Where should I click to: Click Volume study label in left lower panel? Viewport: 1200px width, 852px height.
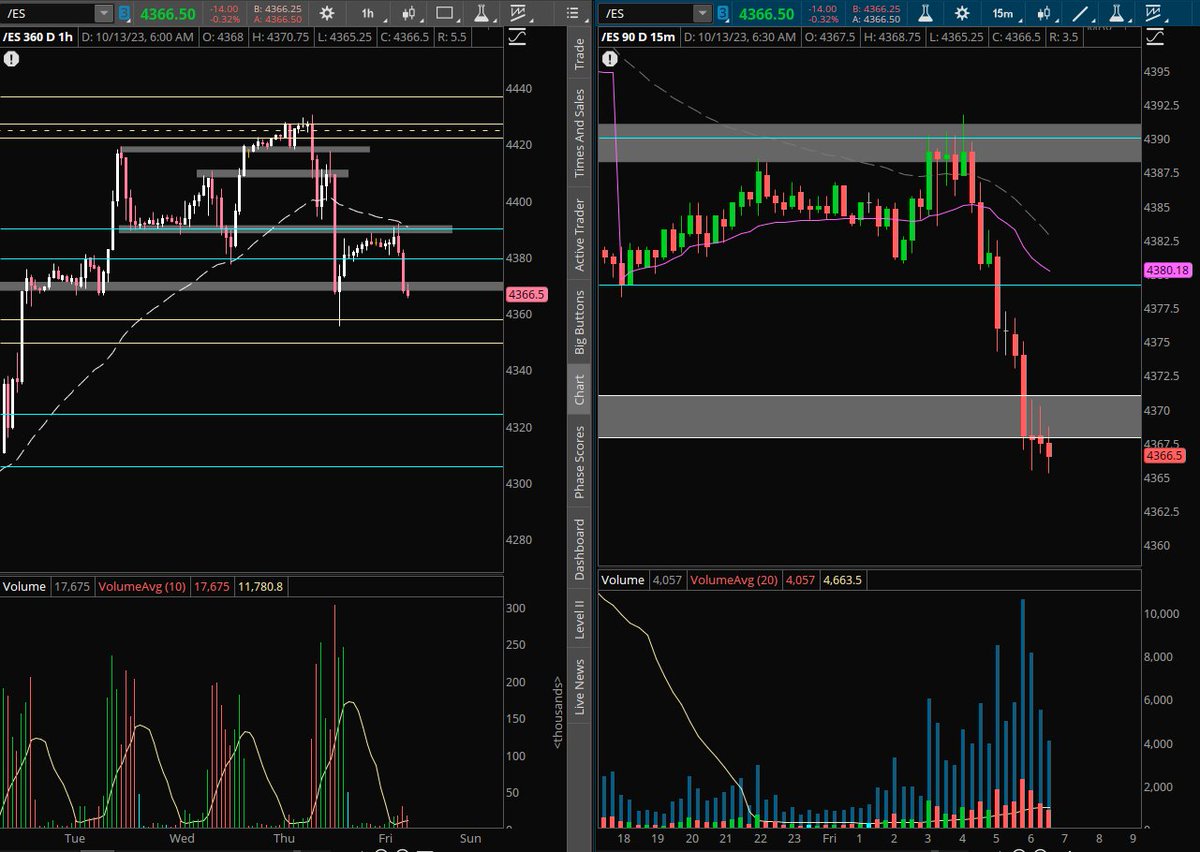click(x=24, y=587)
